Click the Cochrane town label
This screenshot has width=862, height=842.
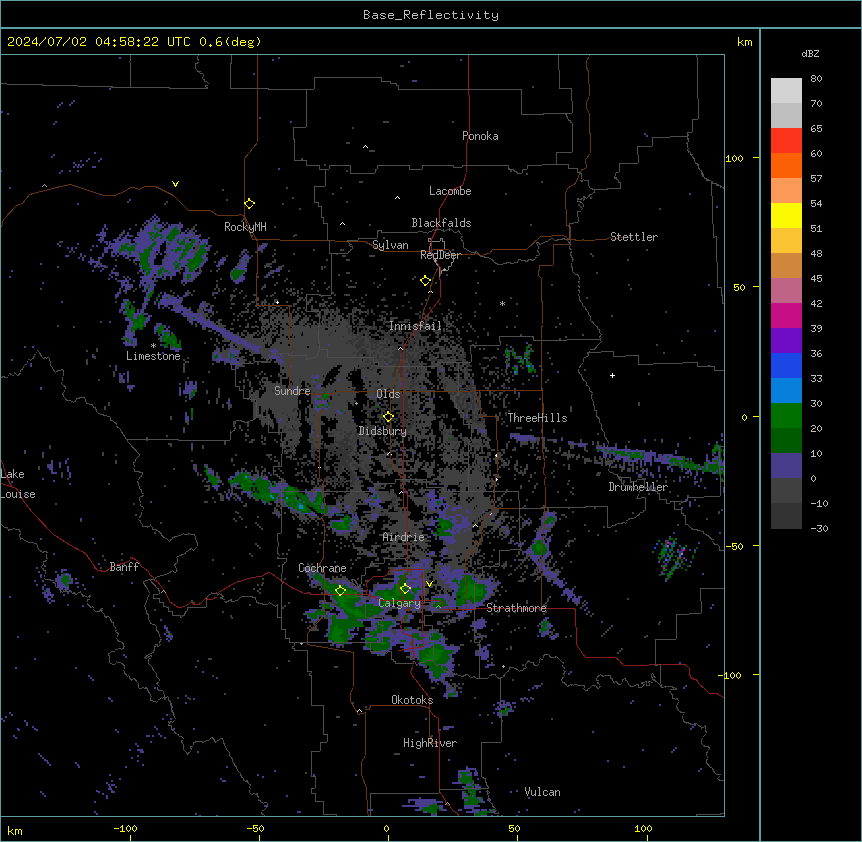click(322, 568)
